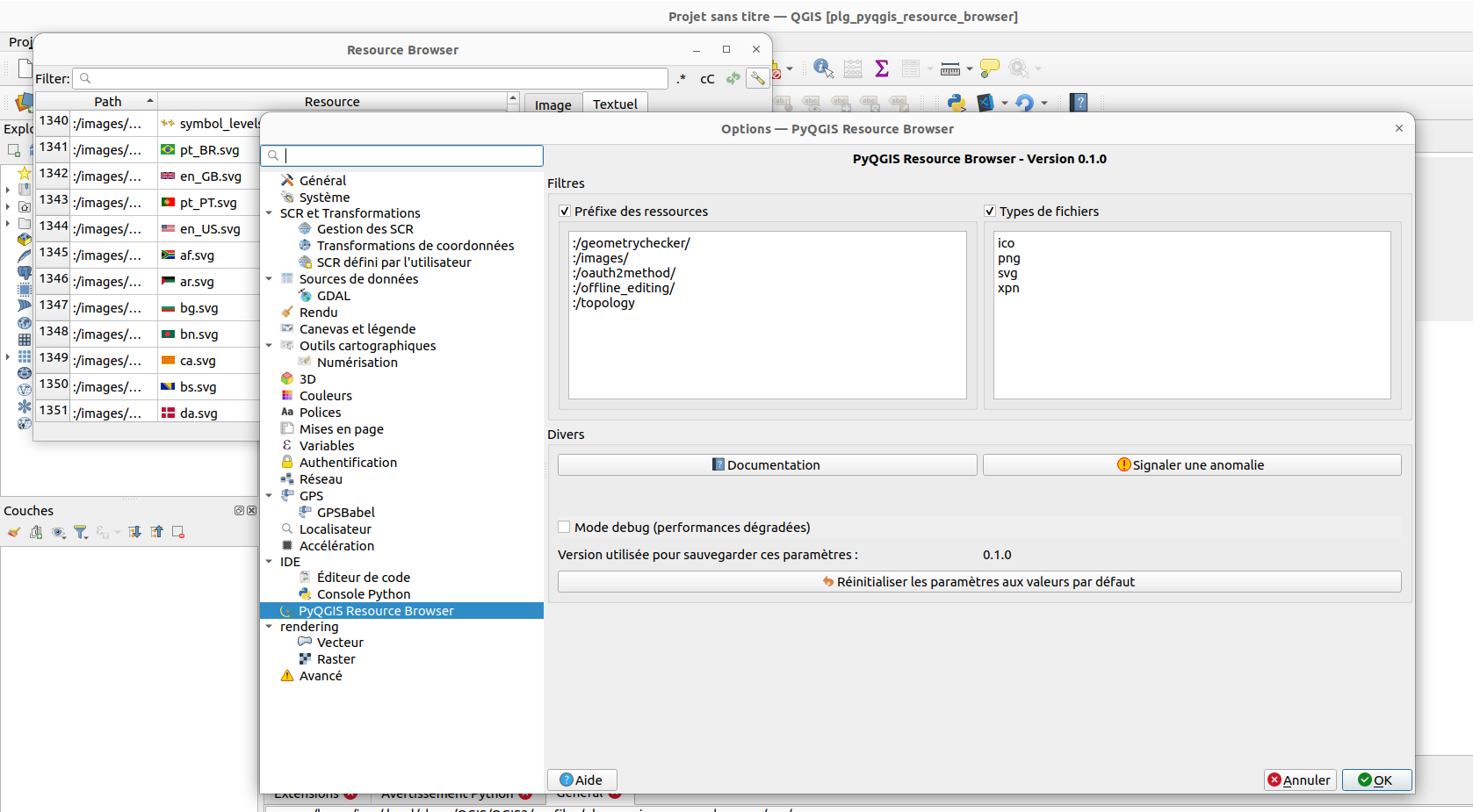
Task: Open the Measure tool dropdown arrow
Action: pos(969,68)
